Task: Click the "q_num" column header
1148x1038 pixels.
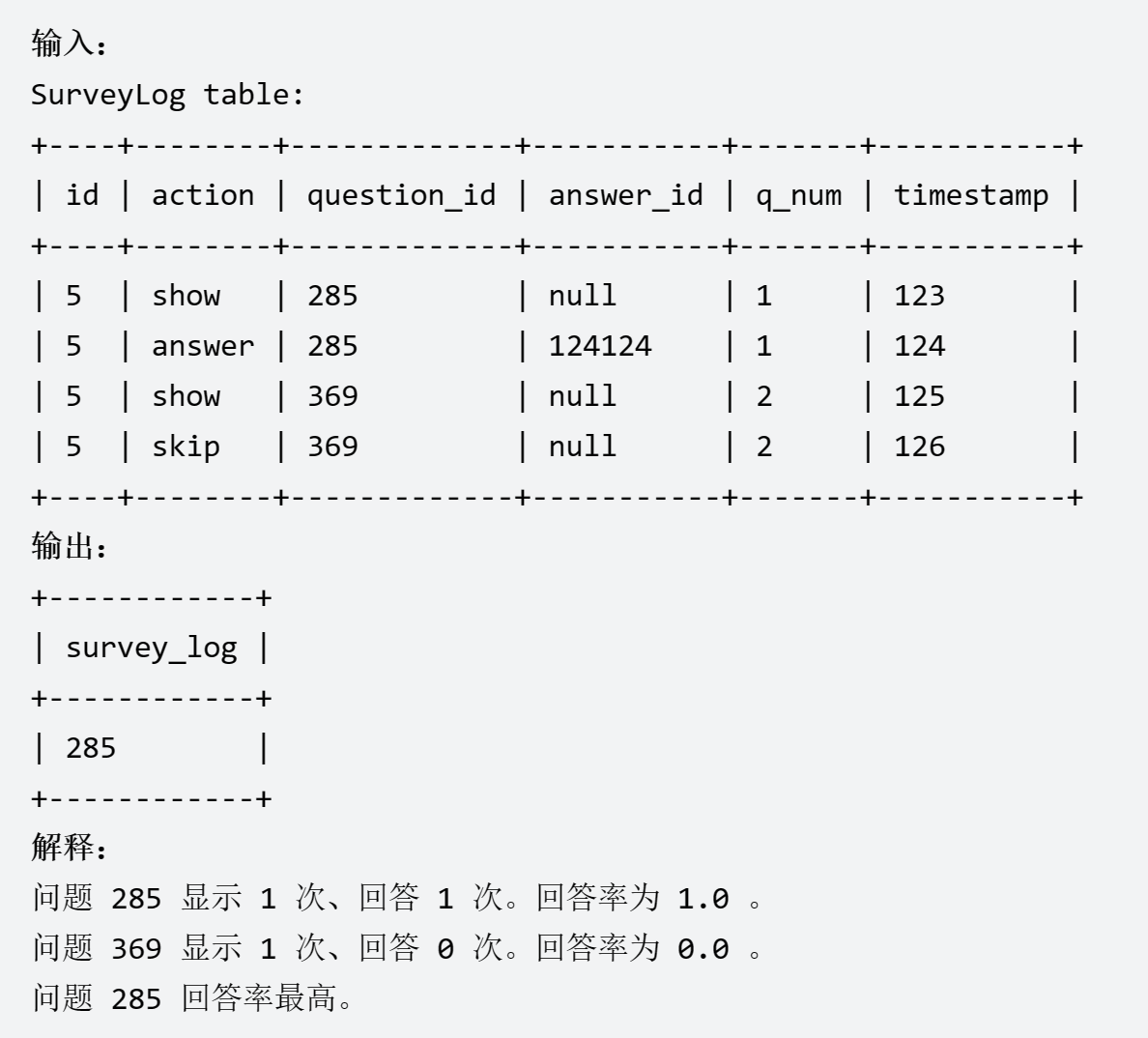Action: (x=798, y=195)
